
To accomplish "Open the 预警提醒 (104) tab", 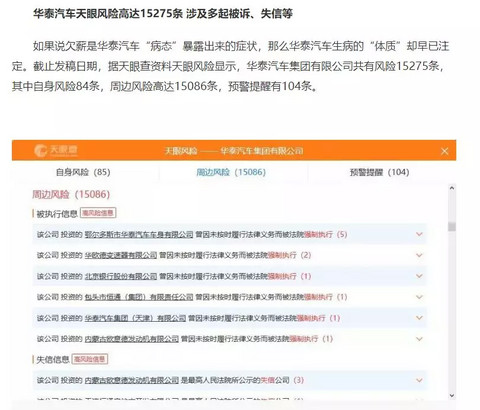I will 379,172.
